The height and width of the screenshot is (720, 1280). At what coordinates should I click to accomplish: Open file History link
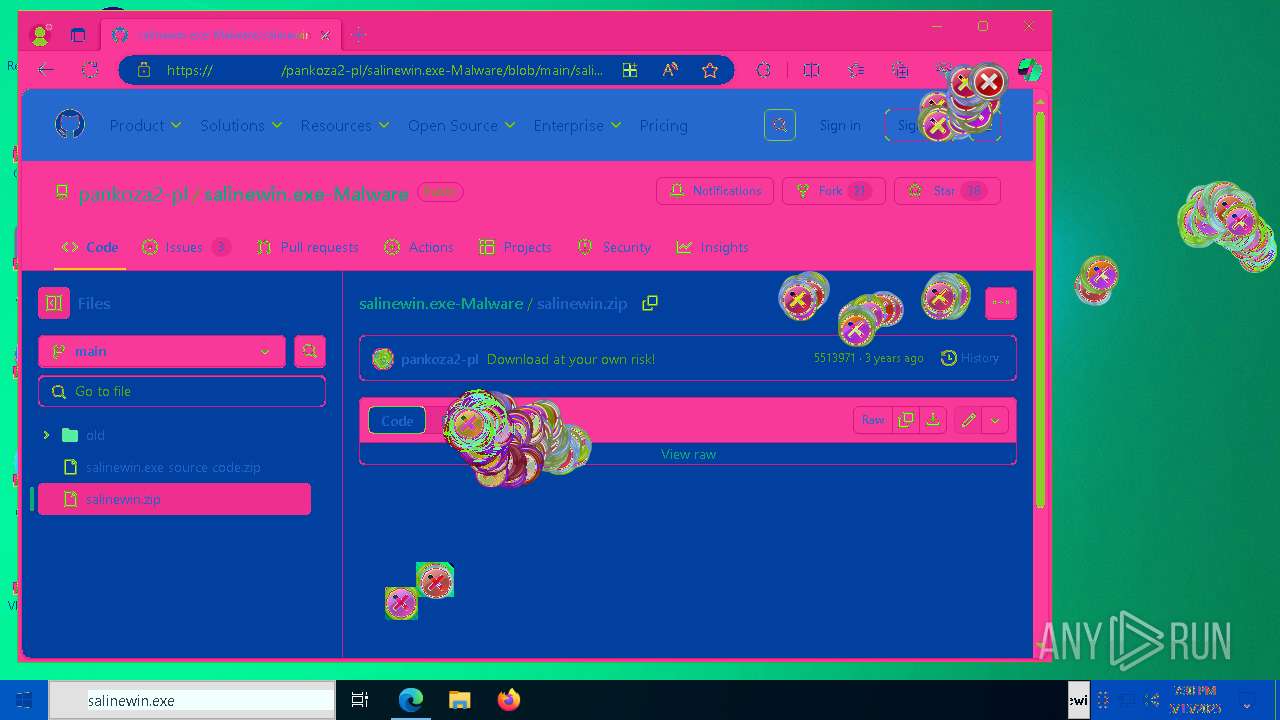970,358
